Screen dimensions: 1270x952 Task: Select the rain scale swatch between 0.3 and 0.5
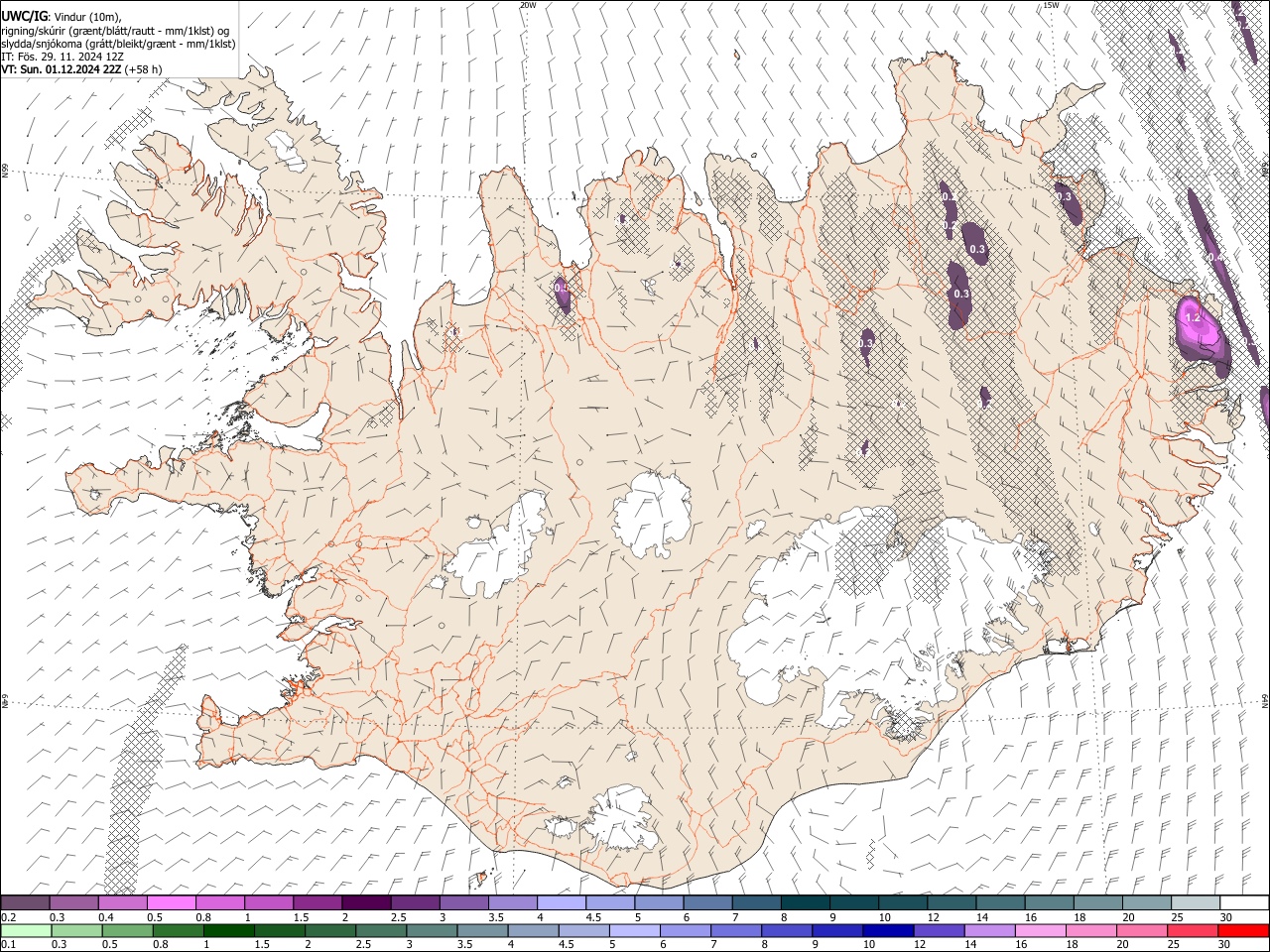pos(76,930)
